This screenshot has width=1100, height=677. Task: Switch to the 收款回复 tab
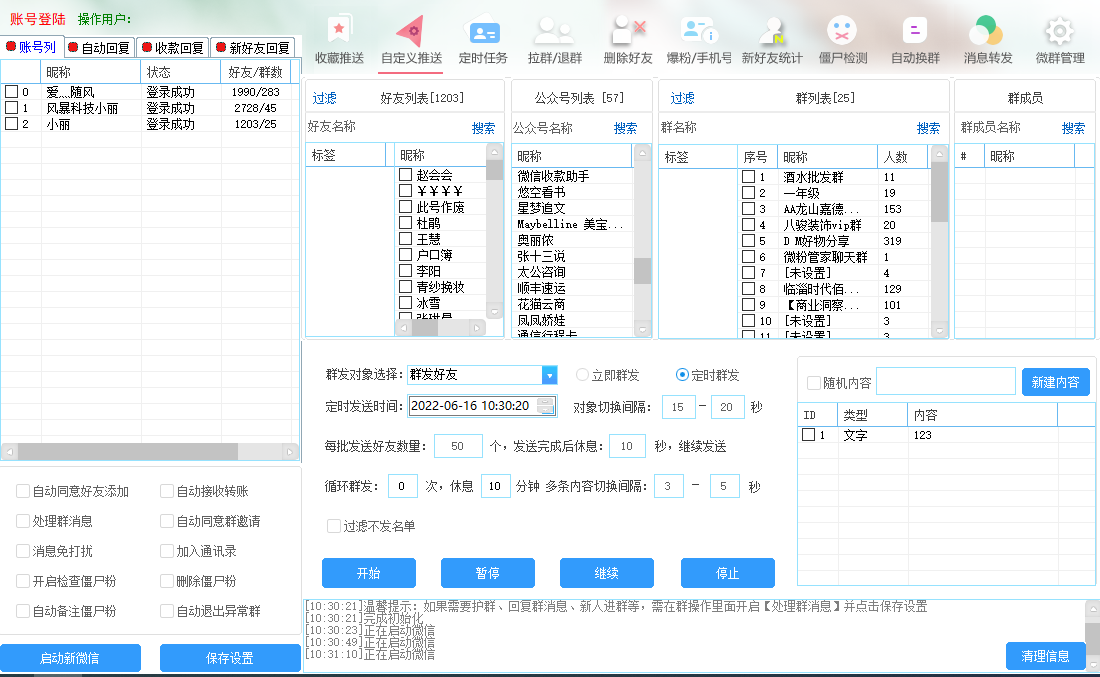173,48
